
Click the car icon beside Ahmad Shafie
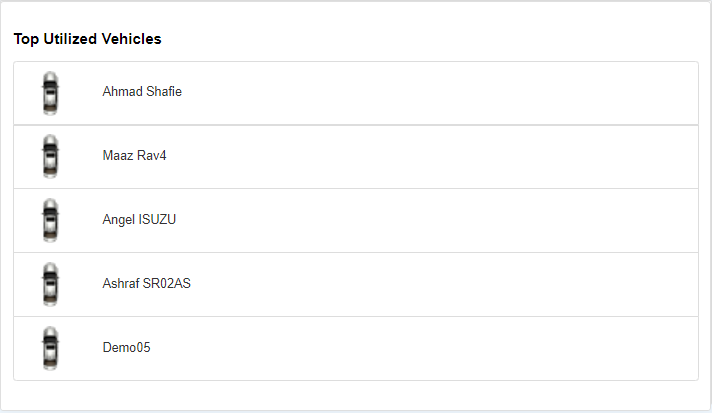(50, 93)
